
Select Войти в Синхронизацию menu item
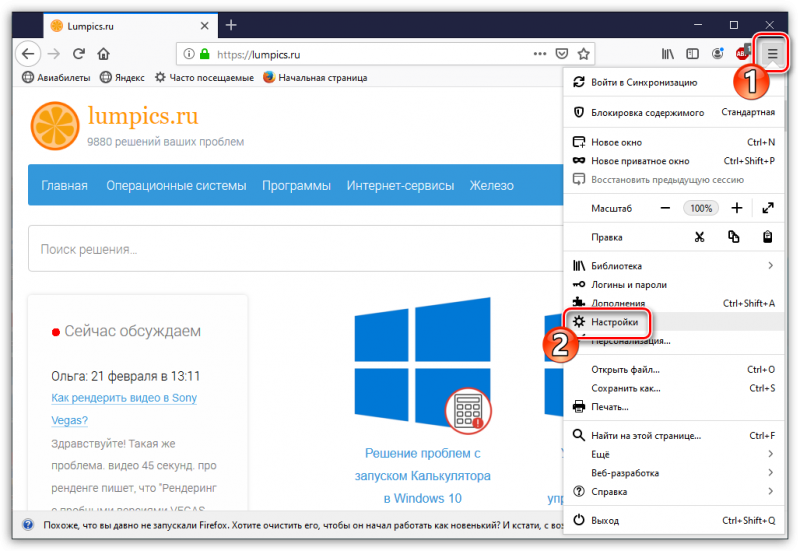coord(673,83)
